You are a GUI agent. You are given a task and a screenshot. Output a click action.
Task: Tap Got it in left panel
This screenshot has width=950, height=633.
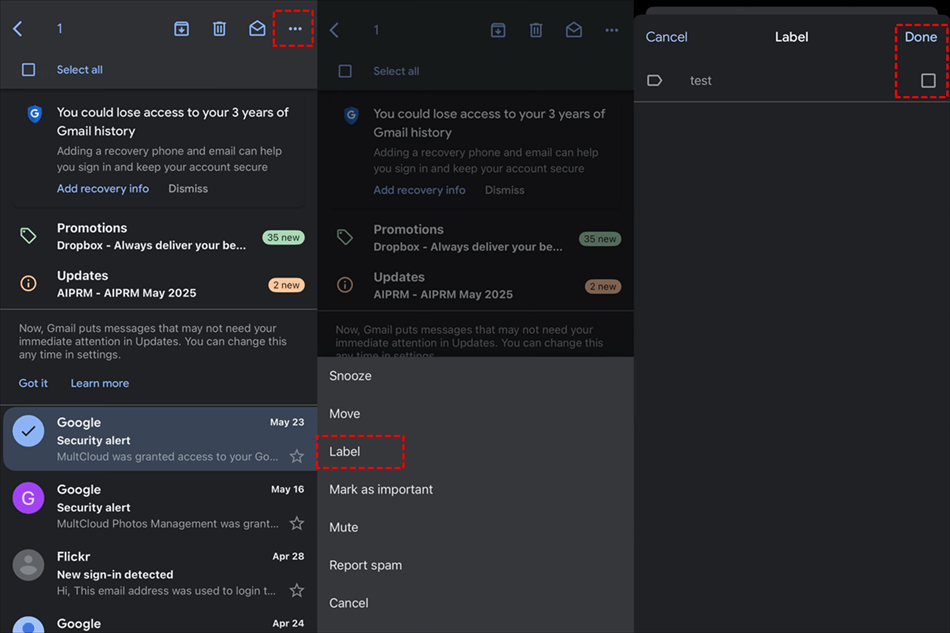tap(33, 383)
